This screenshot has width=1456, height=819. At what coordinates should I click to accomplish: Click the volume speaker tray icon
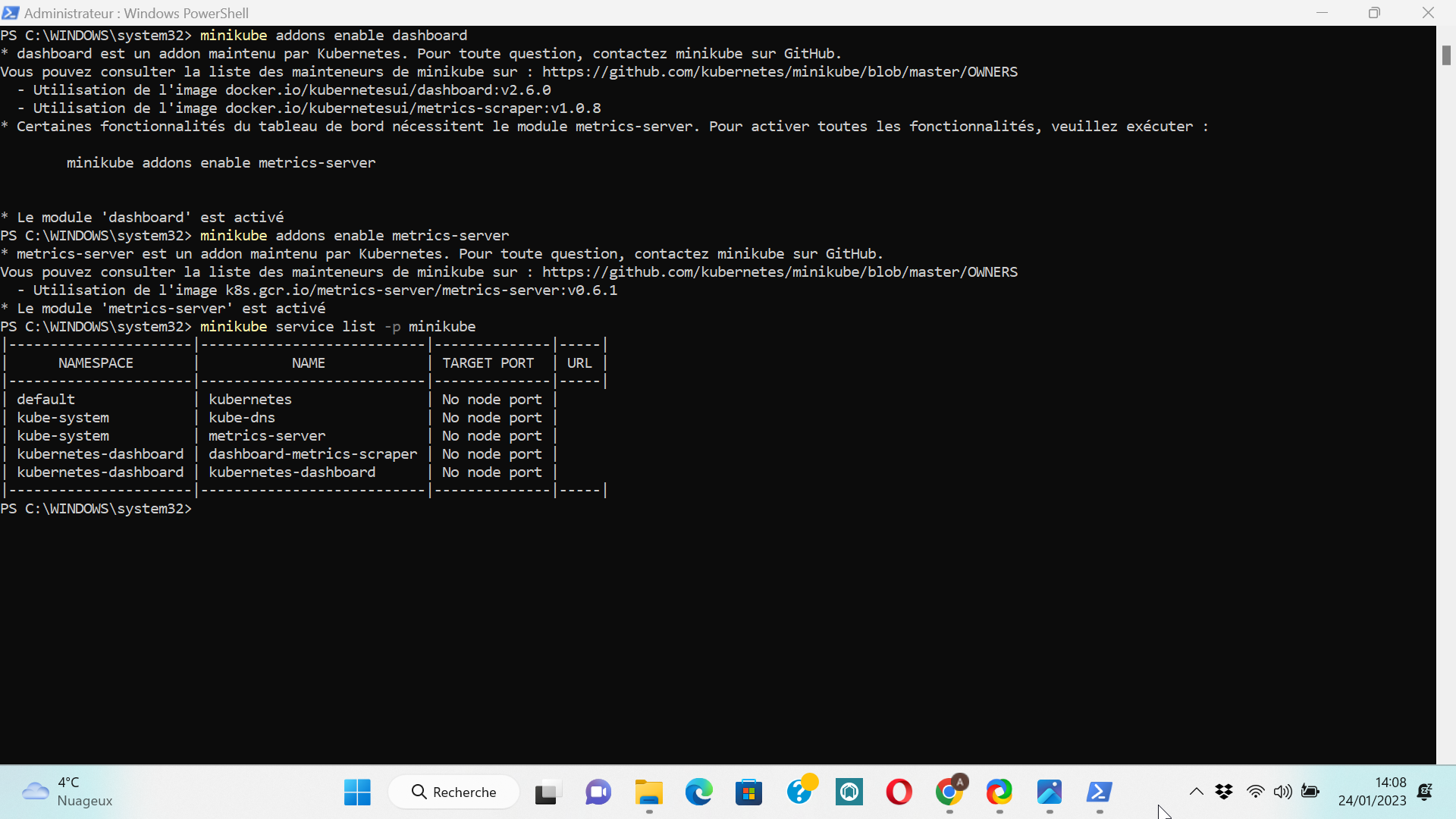click(x=1283, y=792)
